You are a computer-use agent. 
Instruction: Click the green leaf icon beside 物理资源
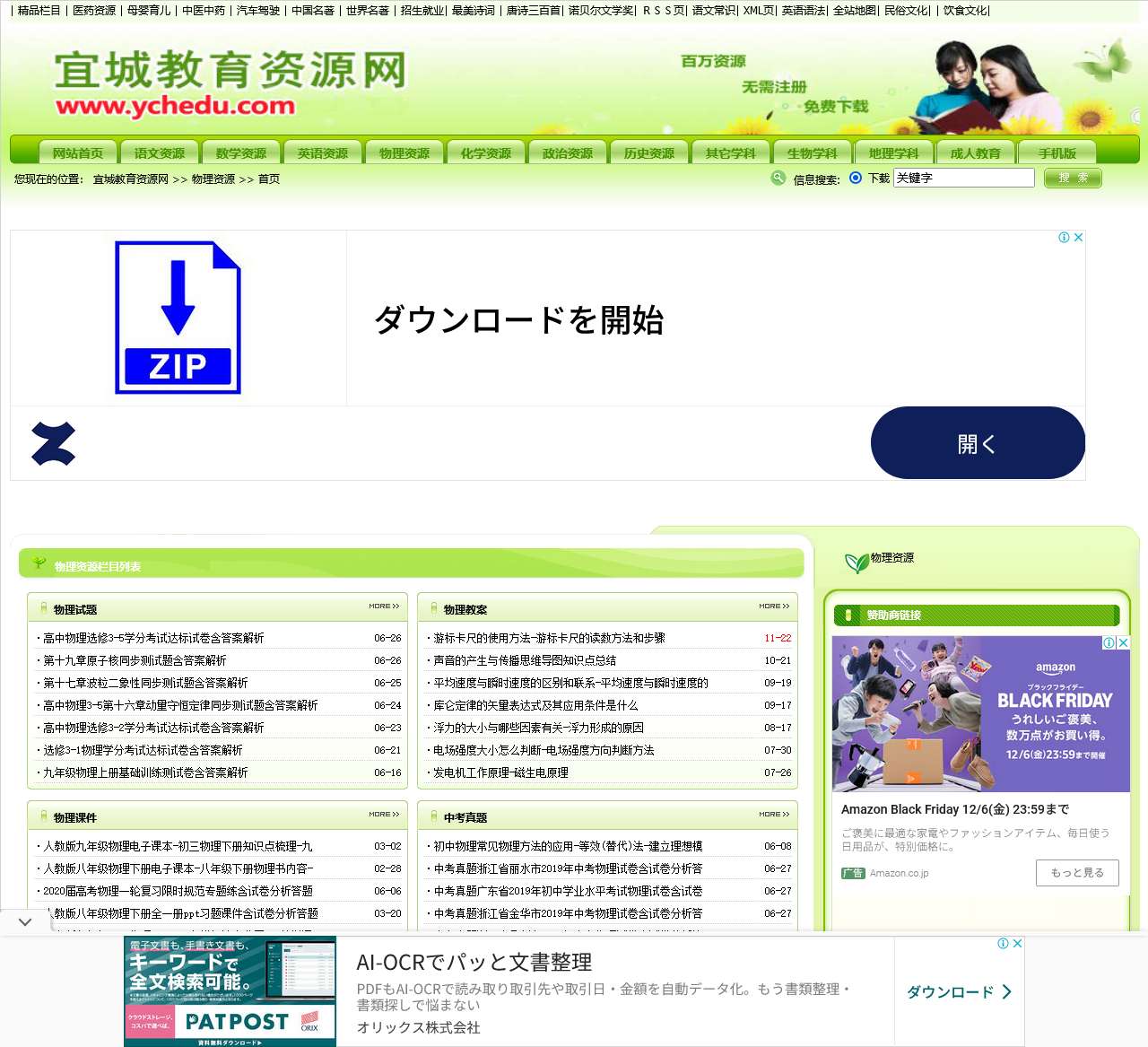(857, 562)
